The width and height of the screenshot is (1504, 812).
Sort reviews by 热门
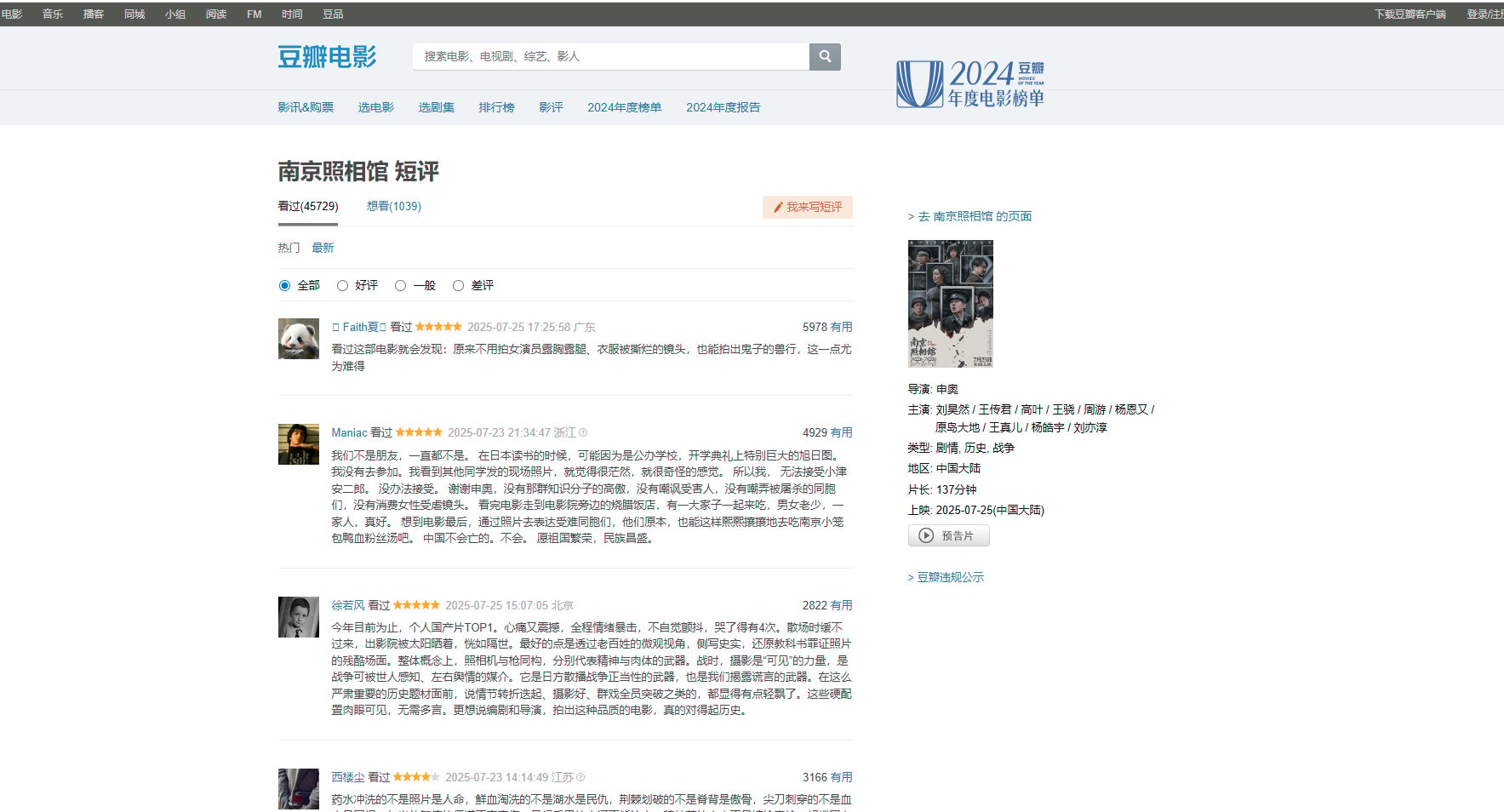pos(289,248)
